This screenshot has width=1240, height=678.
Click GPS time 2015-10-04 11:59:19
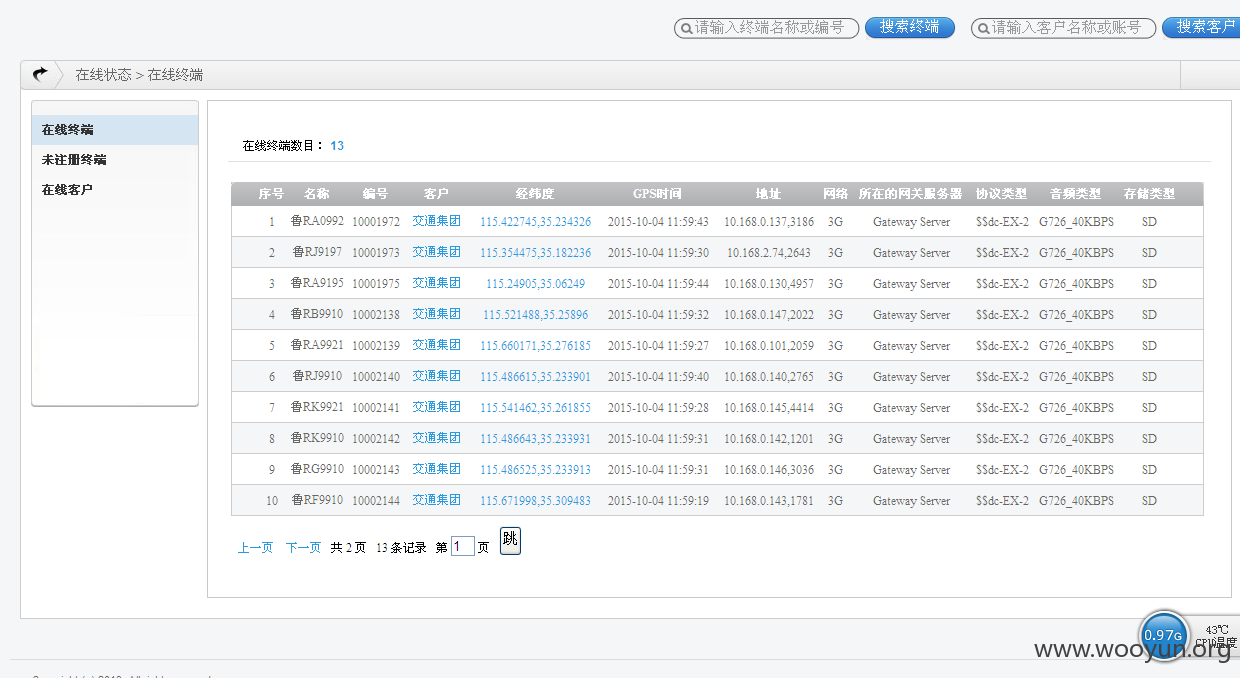(x=658, y=501)
